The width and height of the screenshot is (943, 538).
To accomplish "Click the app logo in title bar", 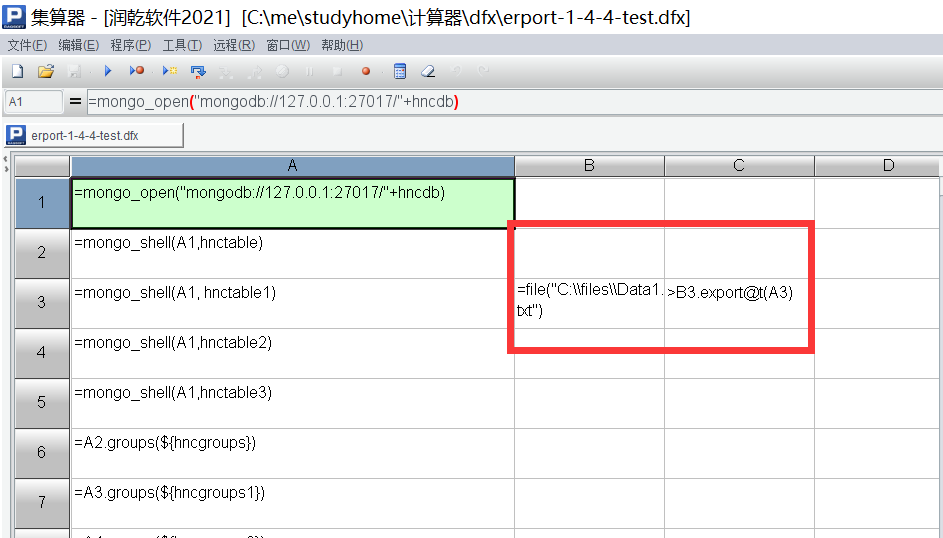I will tap(14, 17).
